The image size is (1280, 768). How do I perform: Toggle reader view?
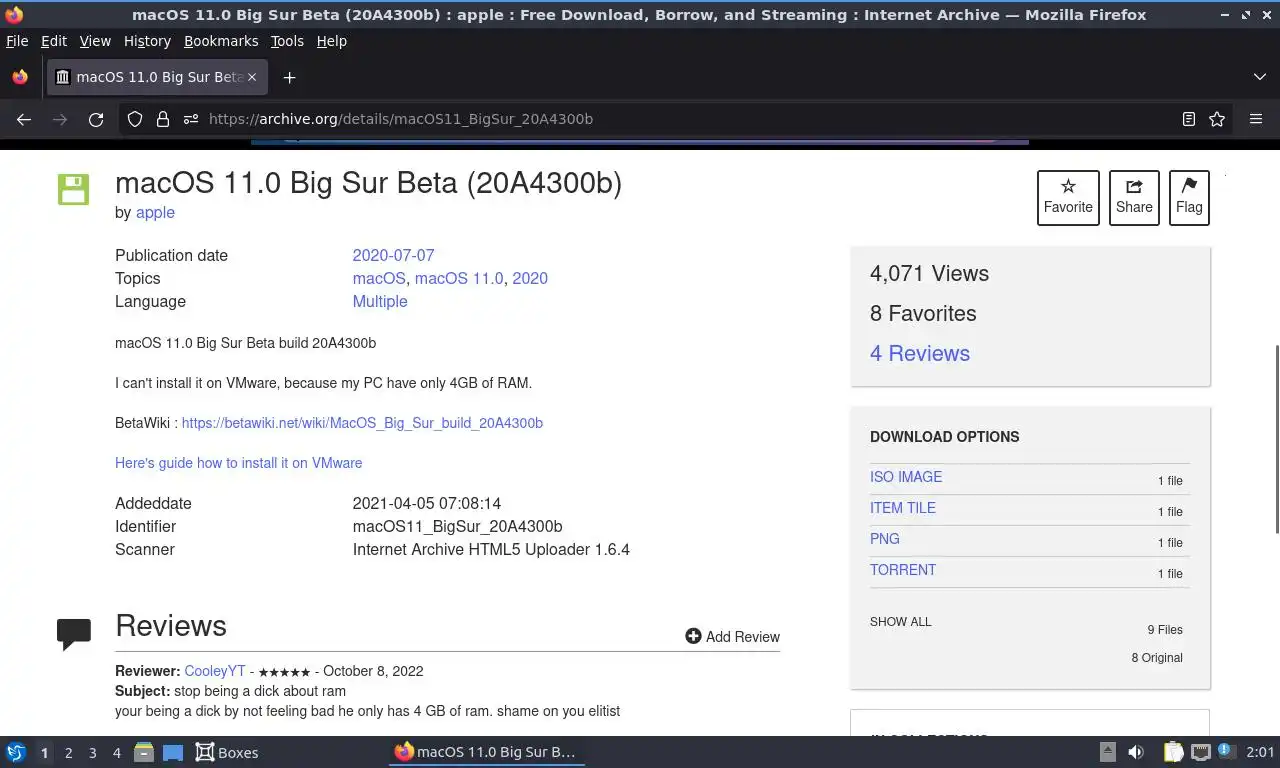click(1188, 119)
